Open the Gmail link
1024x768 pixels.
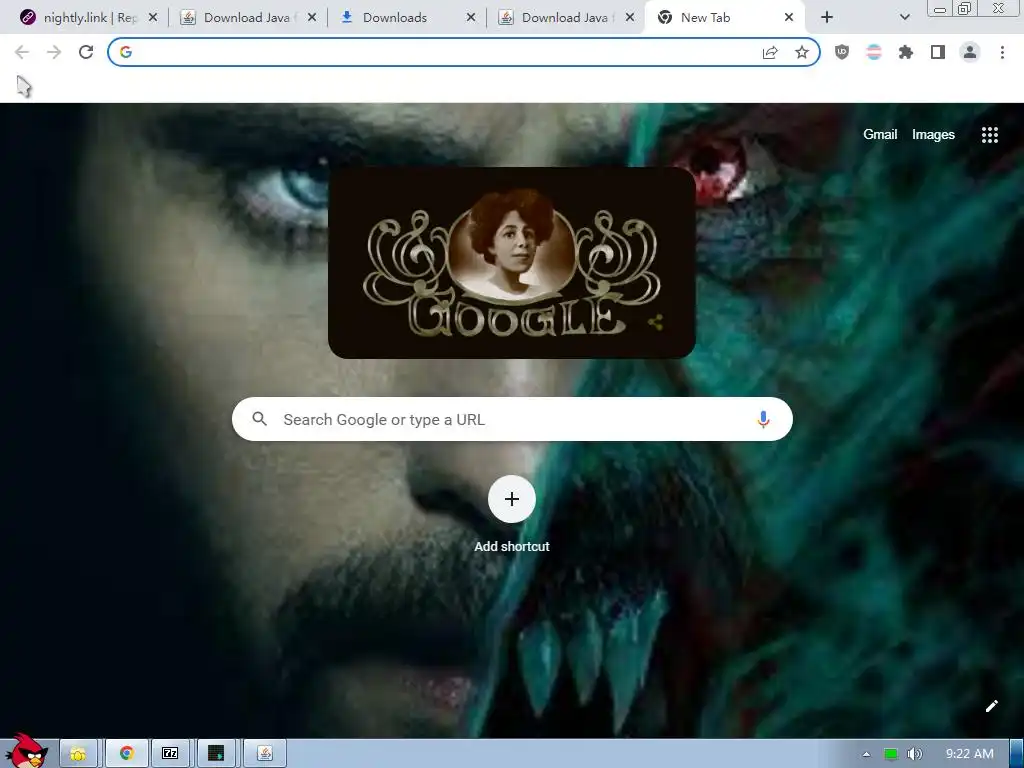(880, 135)
